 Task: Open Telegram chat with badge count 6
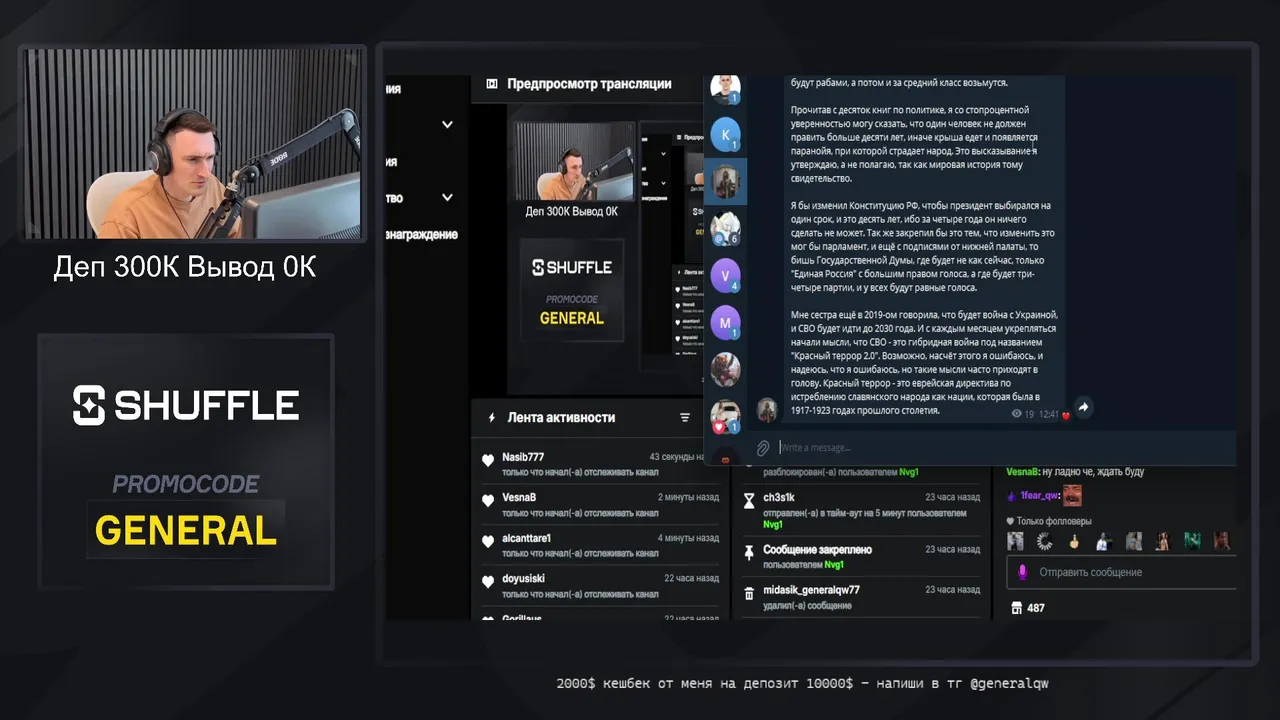(725, 227)
